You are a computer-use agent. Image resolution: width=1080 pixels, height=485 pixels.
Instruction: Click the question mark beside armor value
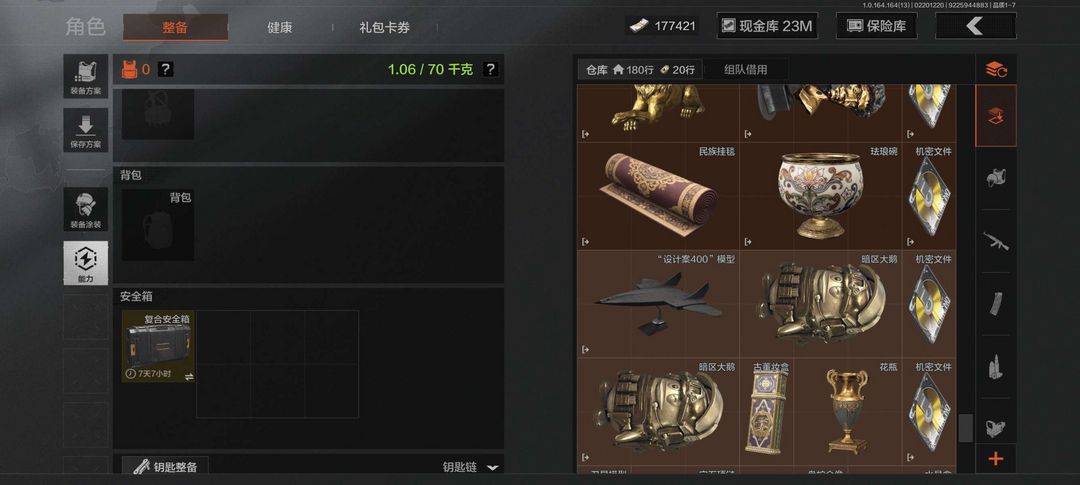[x=166, y=70]
